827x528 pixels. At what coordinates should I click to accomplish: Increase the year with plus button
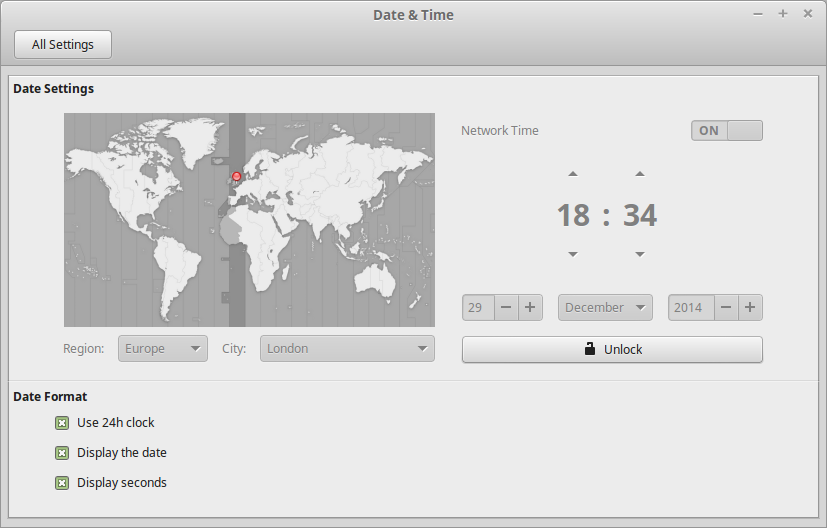[750, 308]
